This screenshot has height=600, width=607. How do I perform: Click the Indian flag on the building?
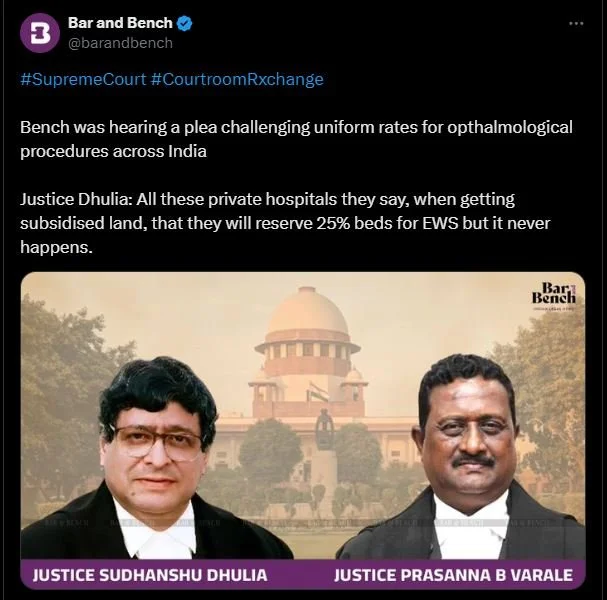tap(318, 392)
